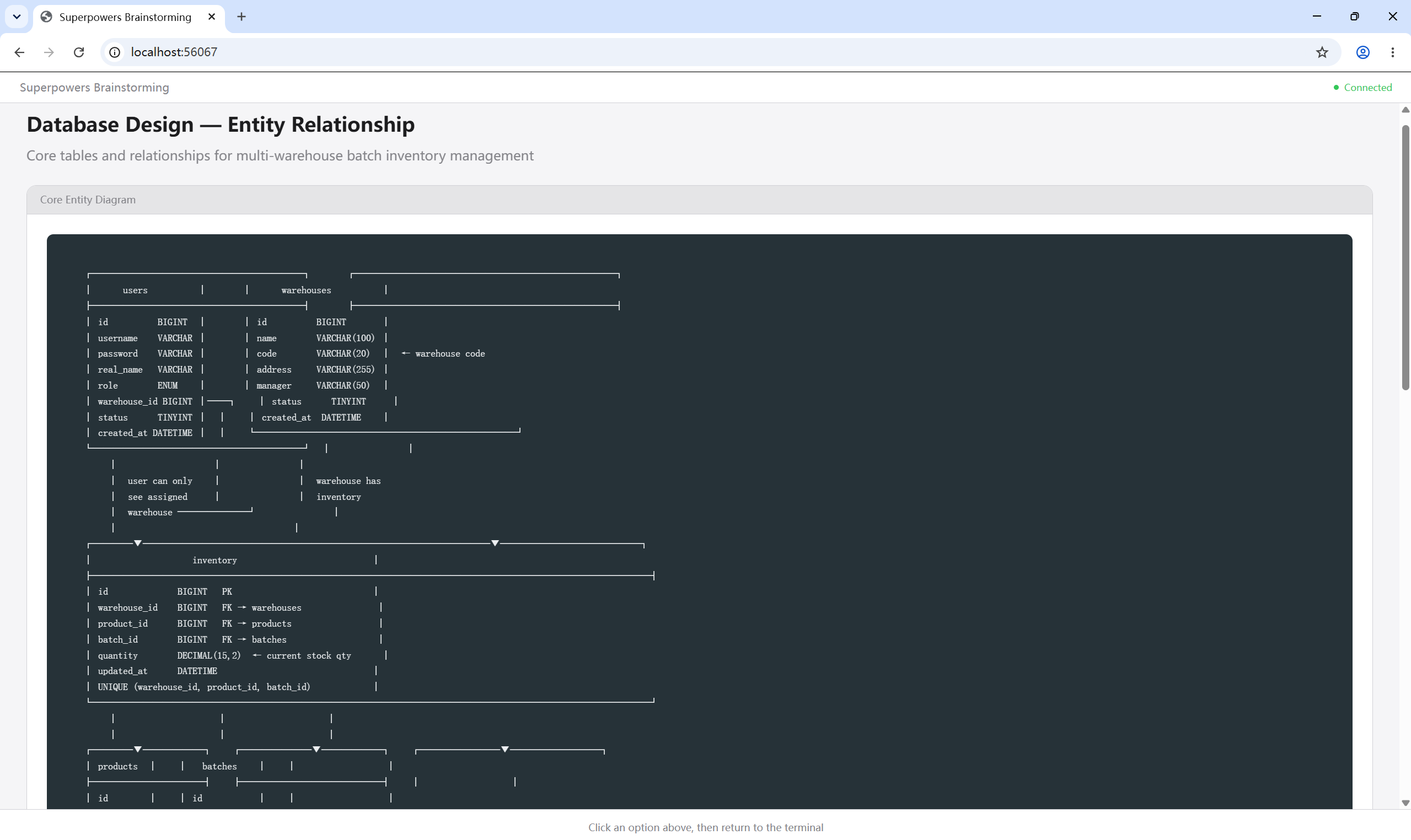1411x840 pixels.
Task: Click the UNIQUE constraint line
Action: [x=204, y=687]
